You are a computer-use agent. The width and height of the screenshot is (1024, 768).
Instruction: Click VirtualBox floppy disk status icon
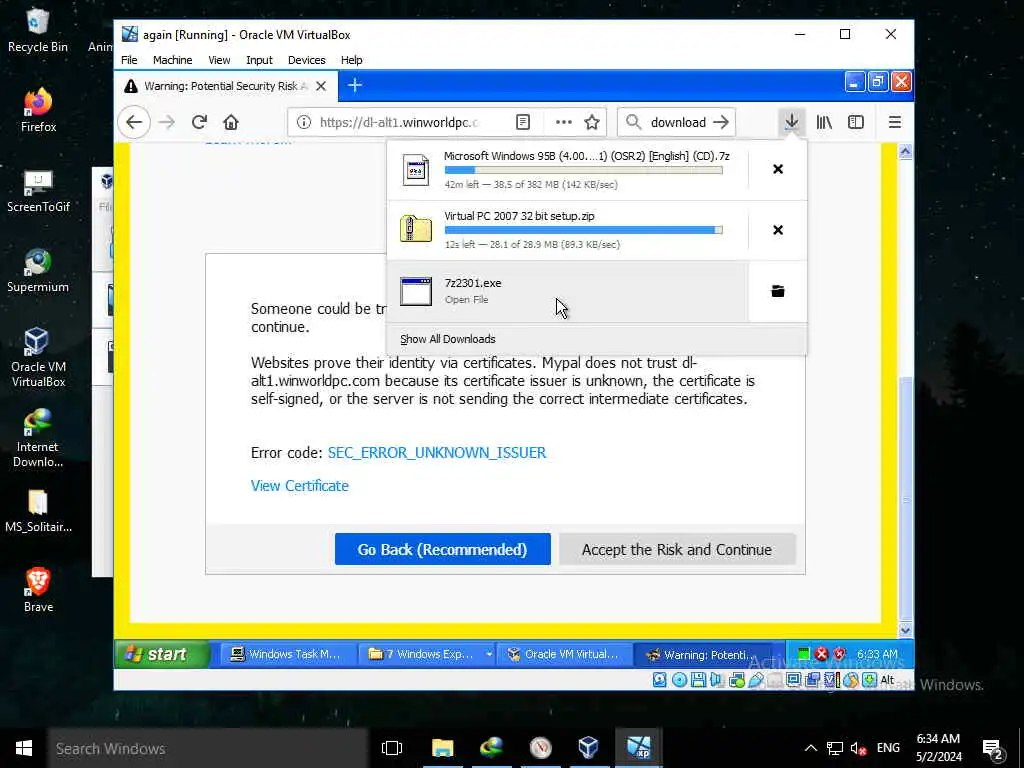coord(698,680)
